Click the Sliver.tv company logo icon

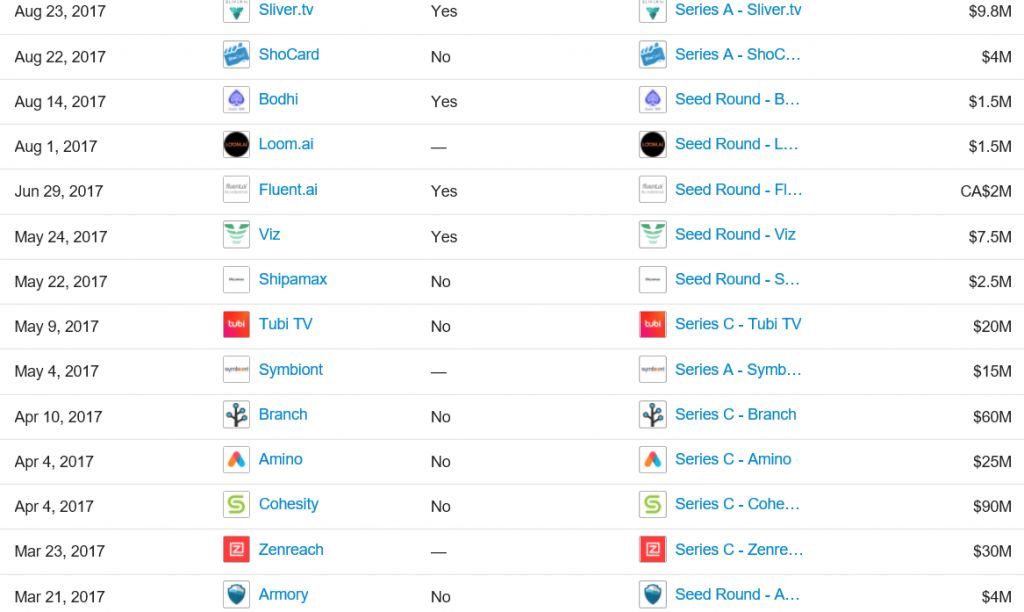pyautogui.click(x=236, y=10)
